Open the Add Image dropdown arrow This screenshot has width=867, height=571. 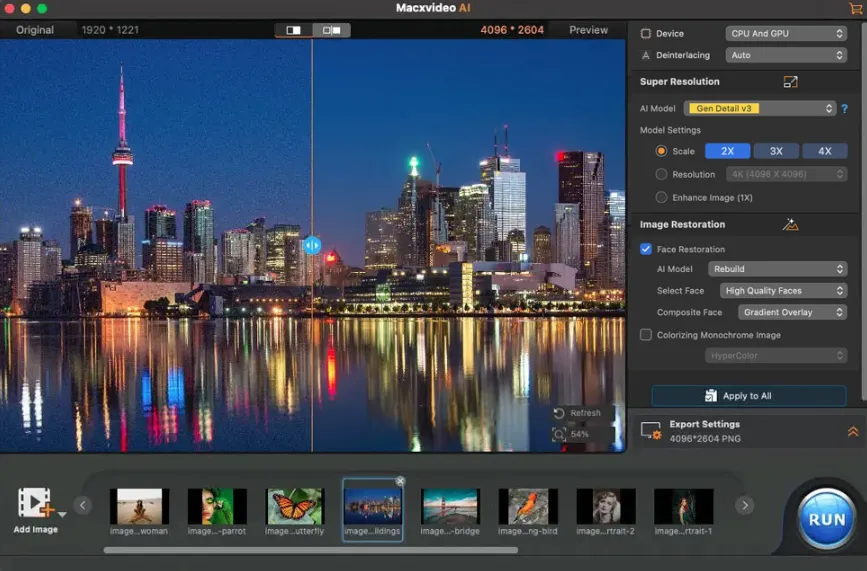pyautogui.click(x=62, y=515)
